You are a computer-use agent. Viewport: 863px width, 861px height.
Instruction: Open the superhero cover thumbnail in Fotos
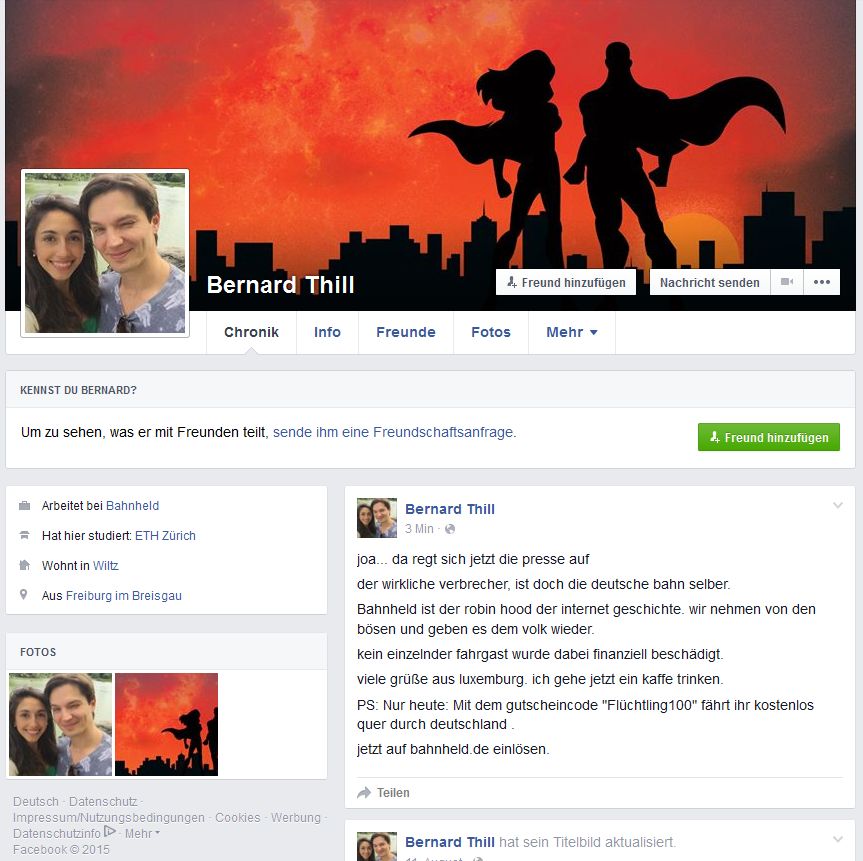click(x=167, y=724)
